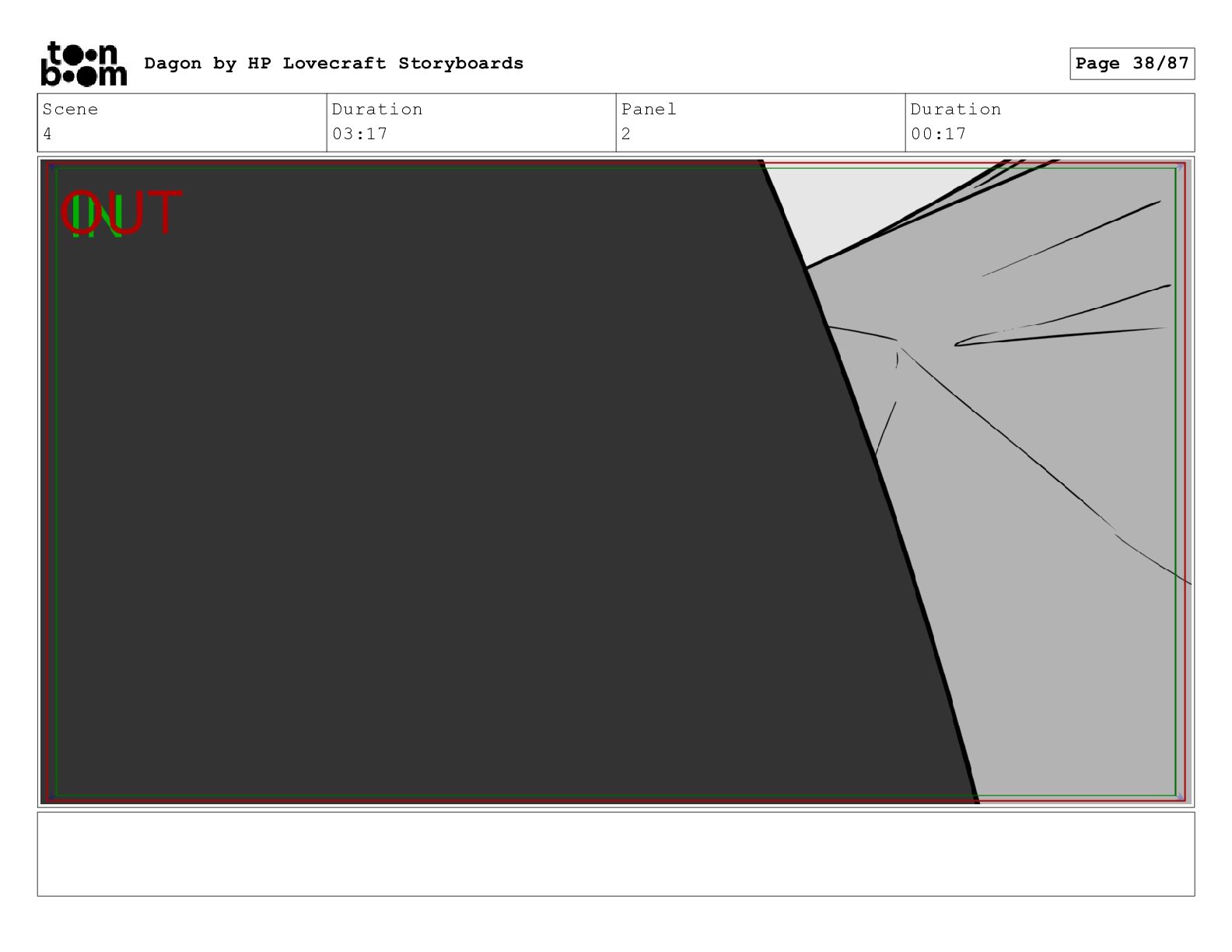
Task: Select the storyboard panel drawing
Action: click(x=616, y=481)
